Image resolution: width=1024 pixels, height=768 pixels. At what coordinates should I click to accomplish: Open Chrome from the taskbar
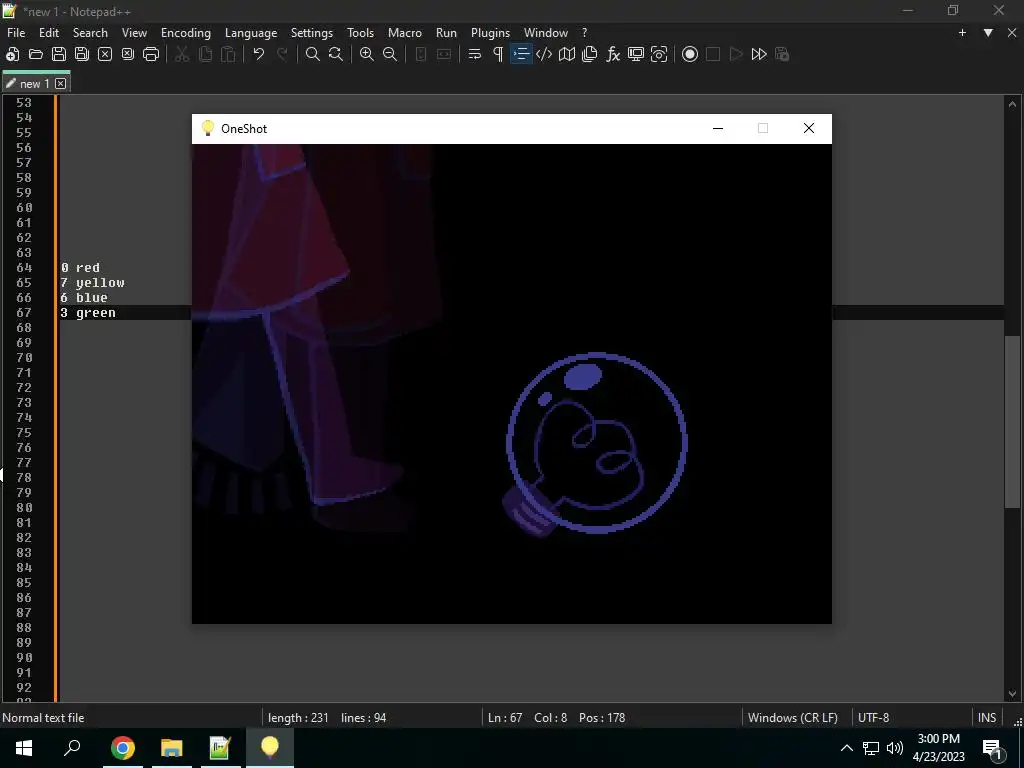(x=123, y=748)
